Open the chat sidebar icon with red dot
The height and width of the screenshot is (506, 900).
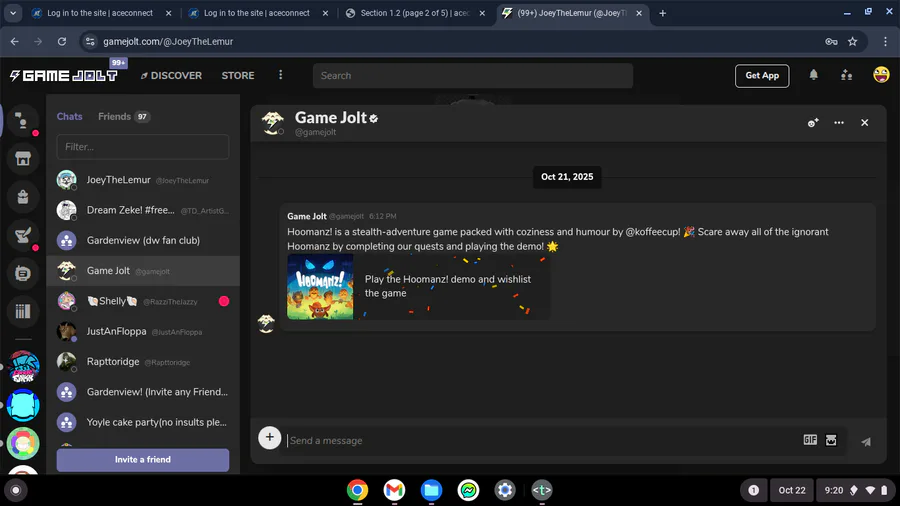23,121
